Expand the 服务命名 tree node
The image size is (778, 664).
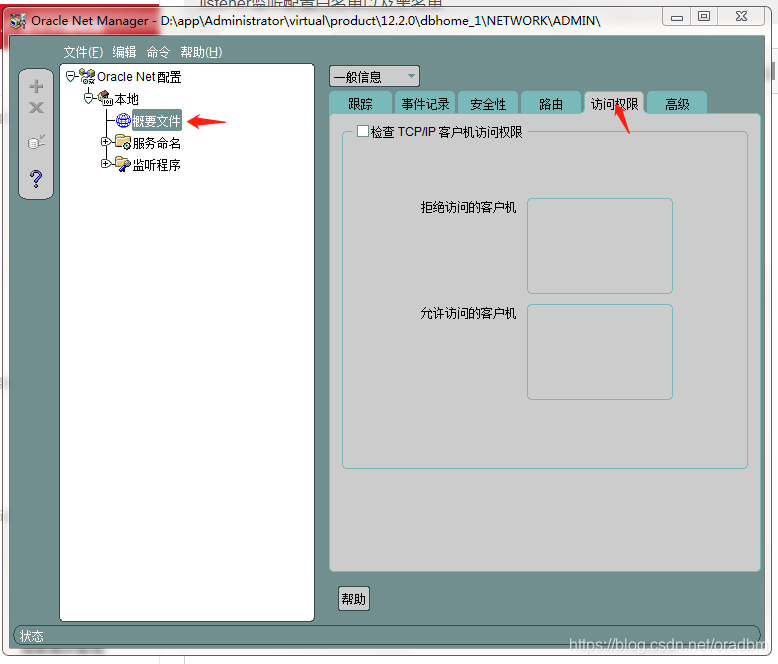[x=105, y=142]
